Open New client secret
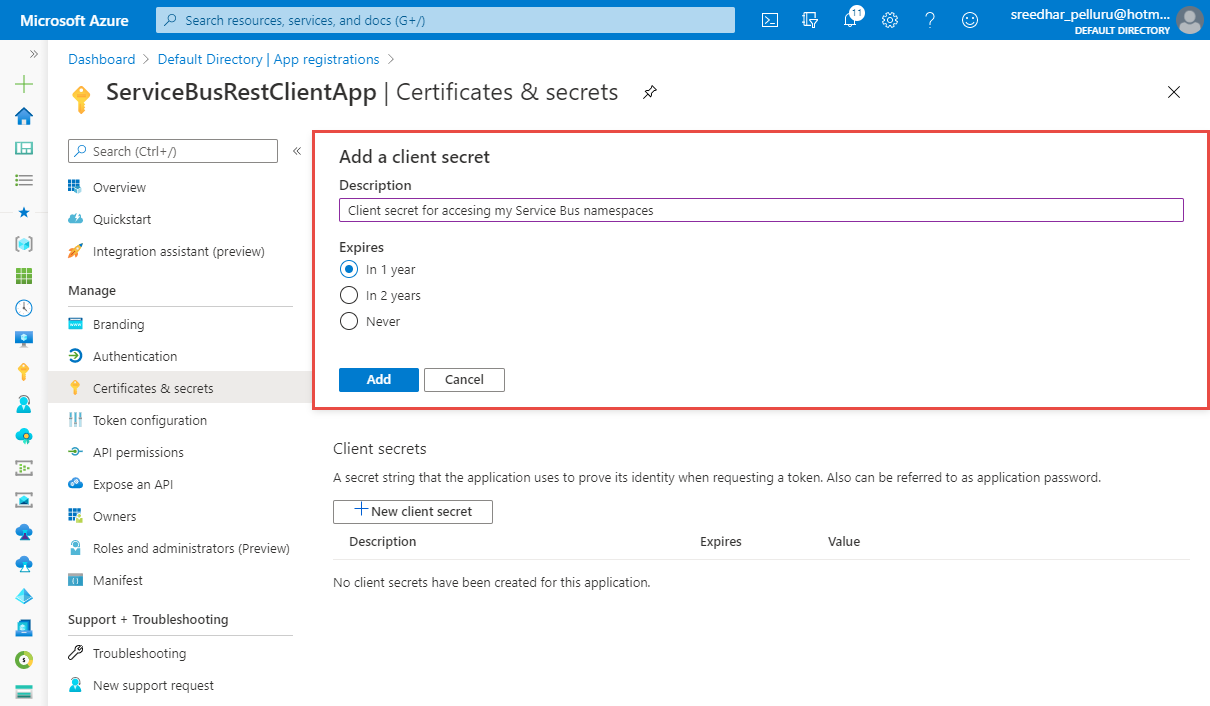The image size is (1210, 706). click(412, 511)
